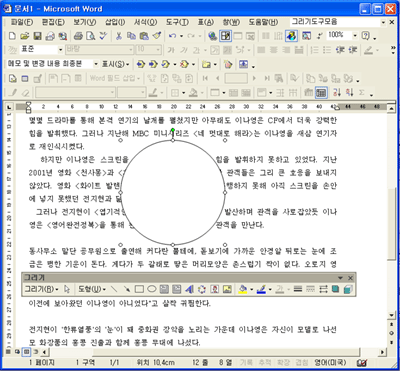Apply fill color with paint bucket
This screenshot has height=371, width=400.
[x=243, y=289]
